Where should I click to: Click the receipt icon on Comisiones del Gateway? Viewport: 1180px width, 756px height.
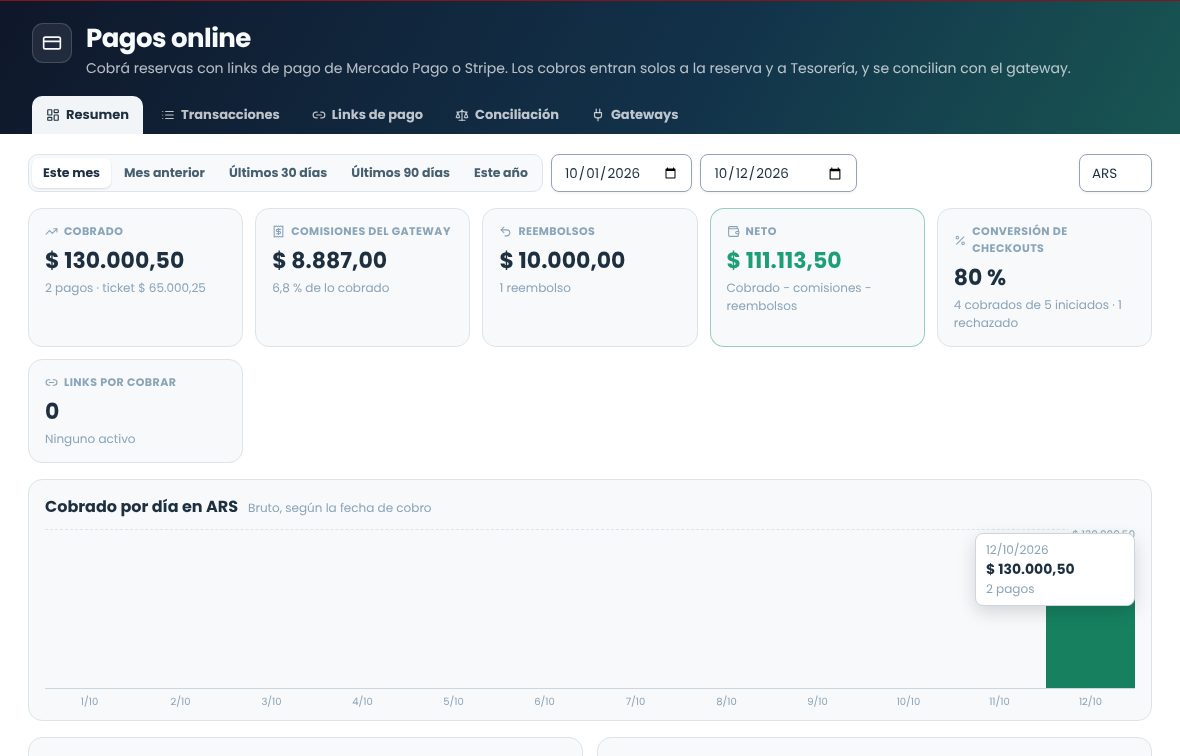278,232
